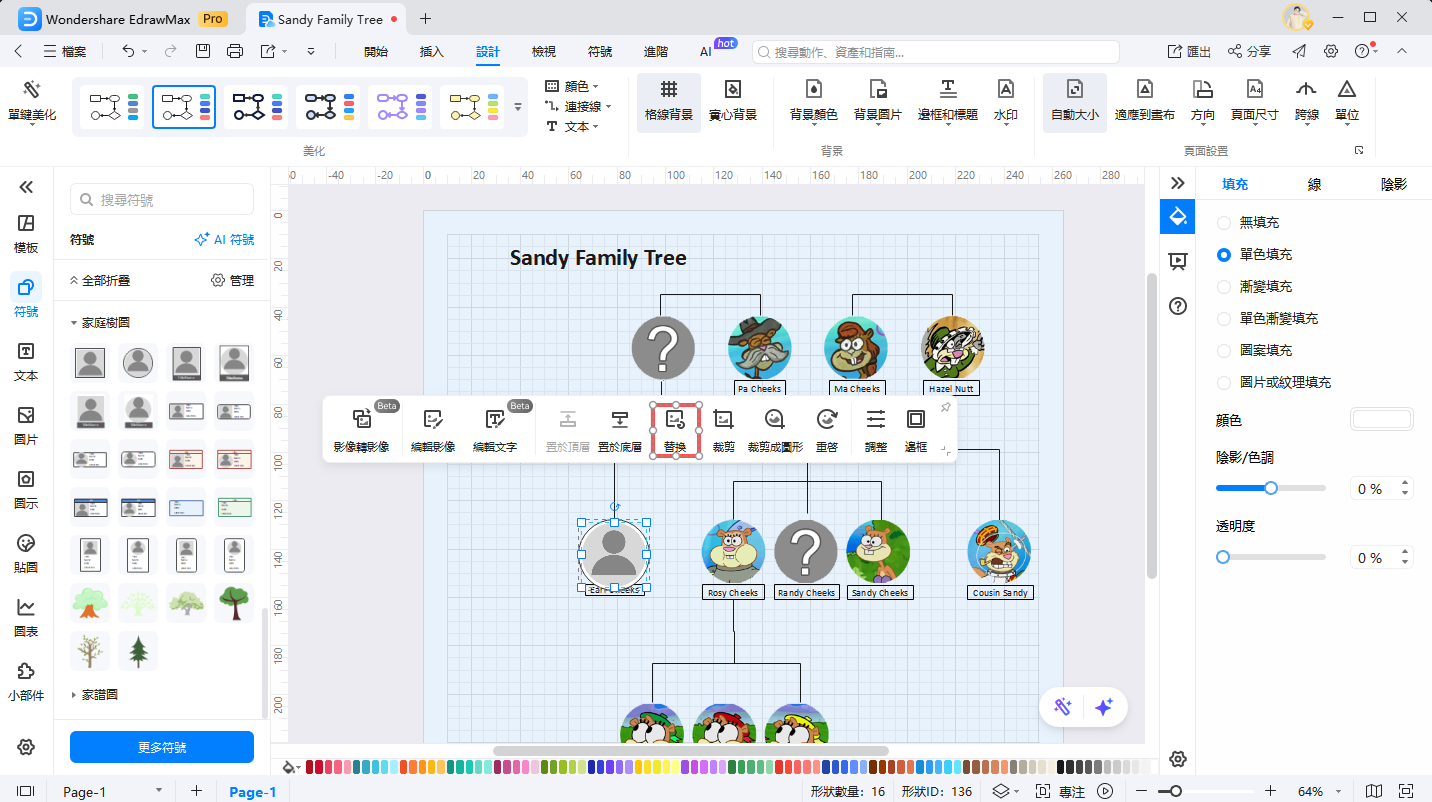Open the 水印 watermark tool
This screenshot has width=1432, height=802.
1005,90
